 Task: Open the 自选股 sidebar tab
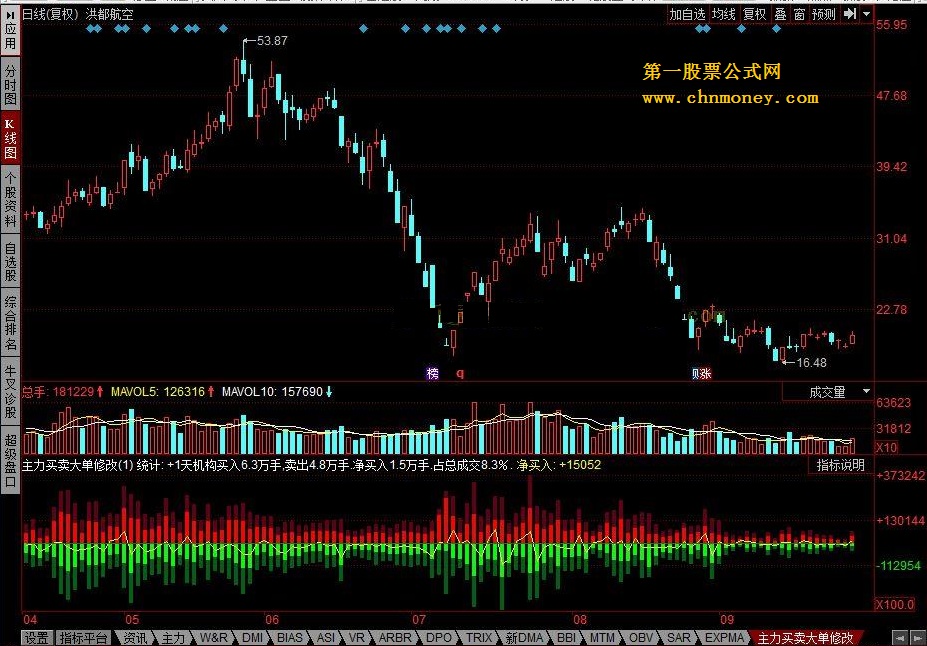tap(10, 260)
